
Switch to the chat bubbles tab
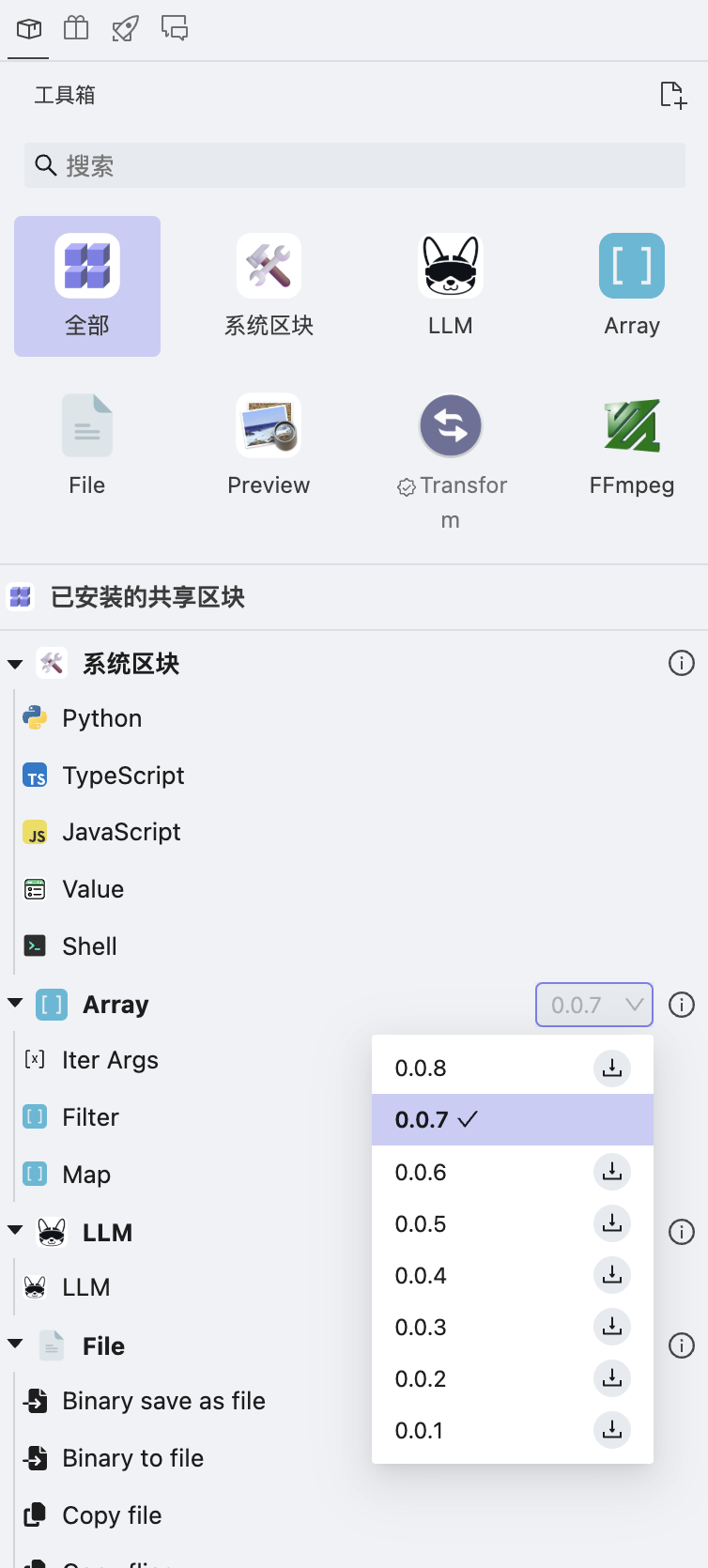point(175,28)
